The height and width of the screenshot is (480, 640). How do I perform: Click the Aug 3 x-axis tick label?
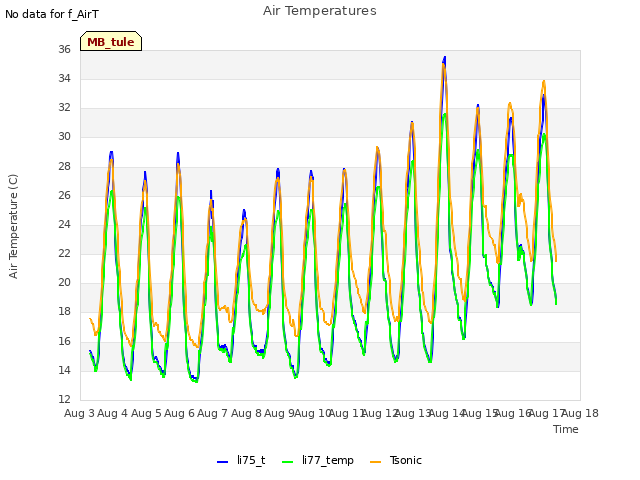[x=79, y=413]
